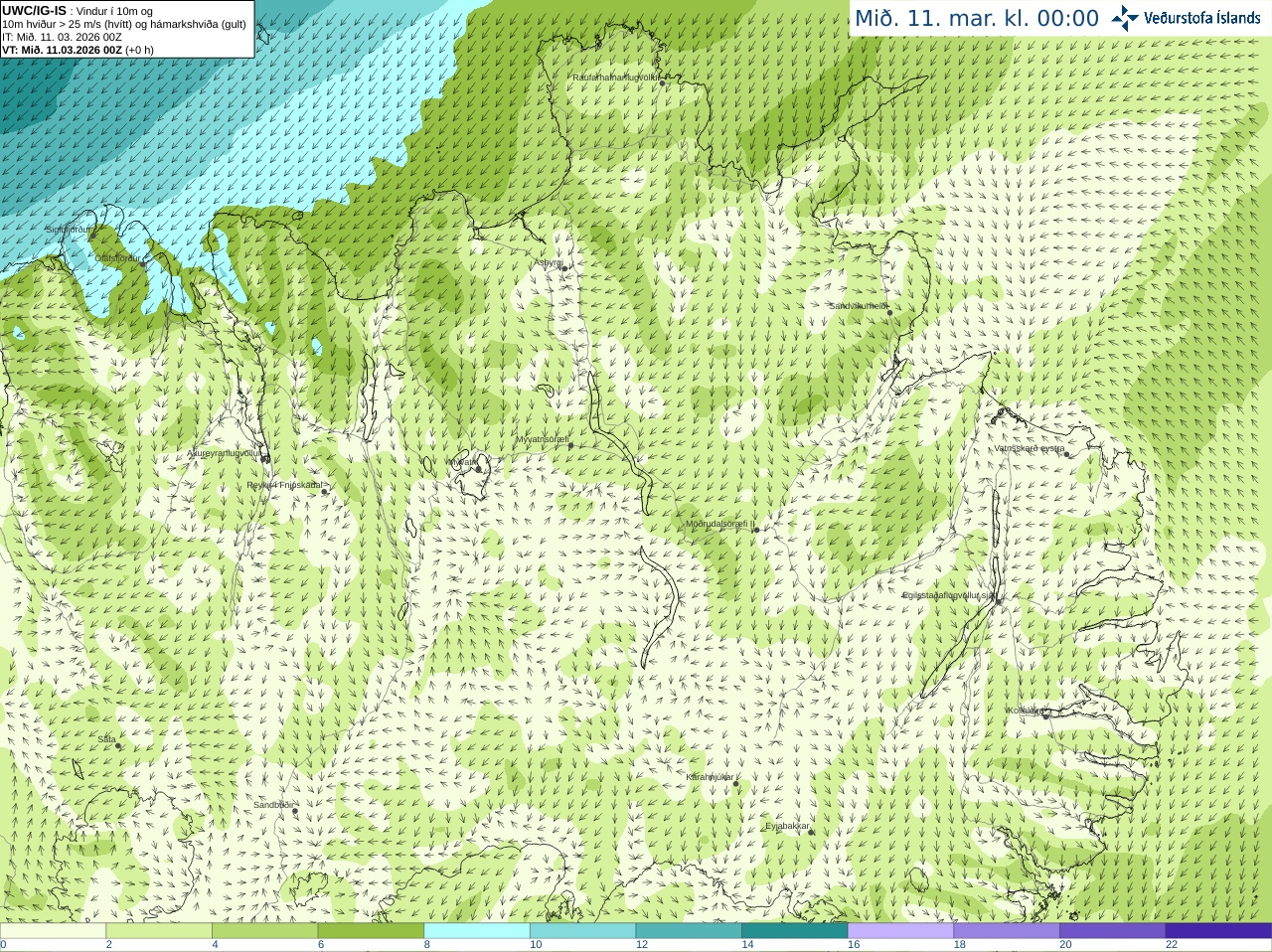Select the turquoise 10–12 m/s legend swatch
The height and width of the screenshot is (952, 1272).
582,931
